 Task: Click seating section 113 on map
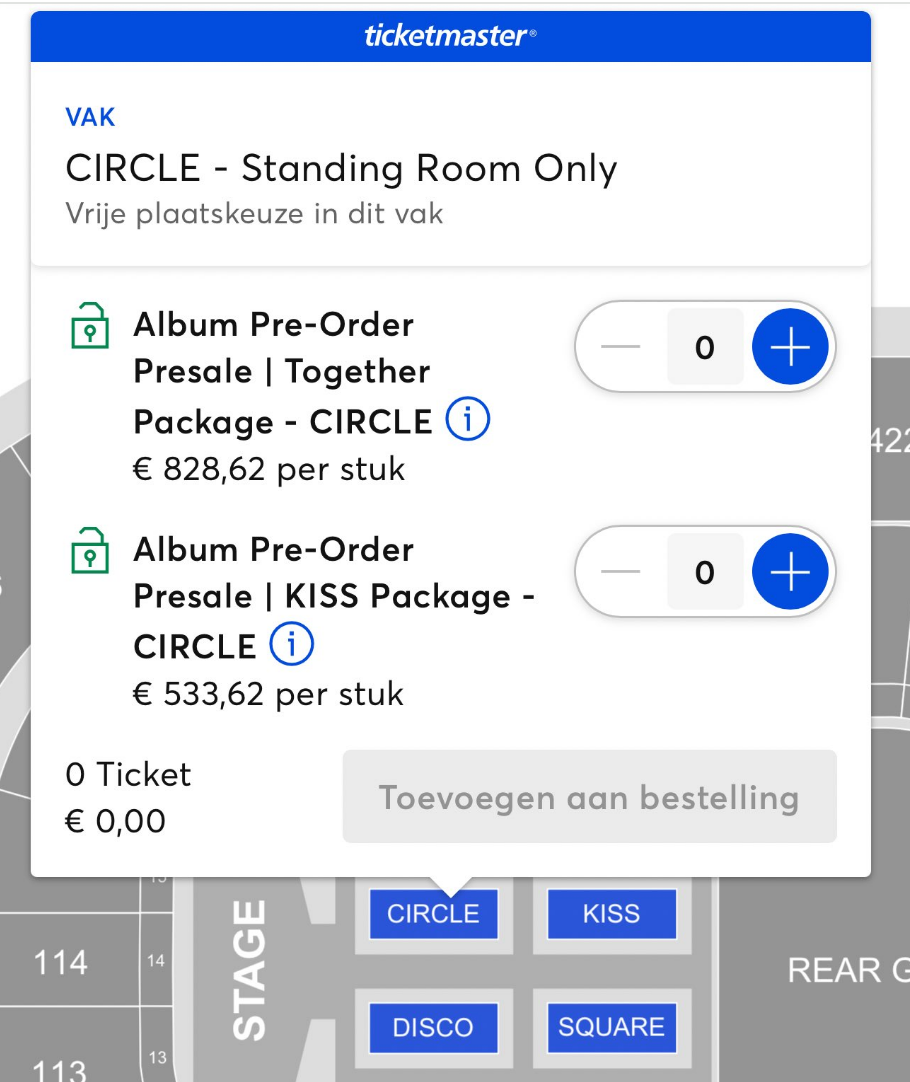(59, 1068)
